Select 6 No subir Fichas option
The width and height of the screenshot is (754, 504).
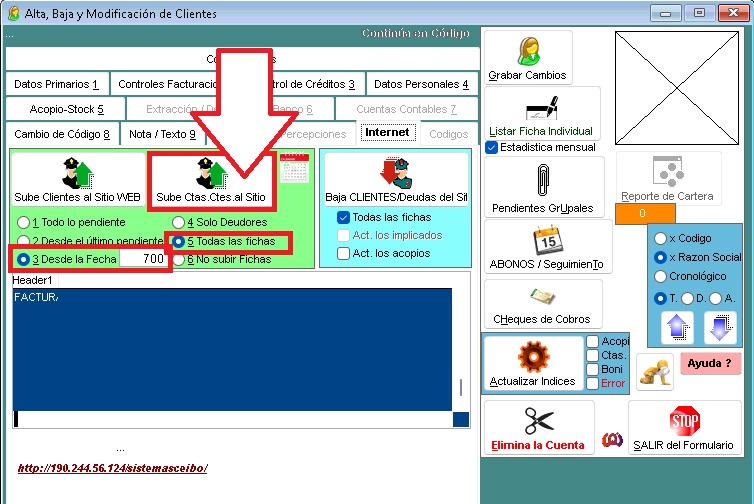178,260
